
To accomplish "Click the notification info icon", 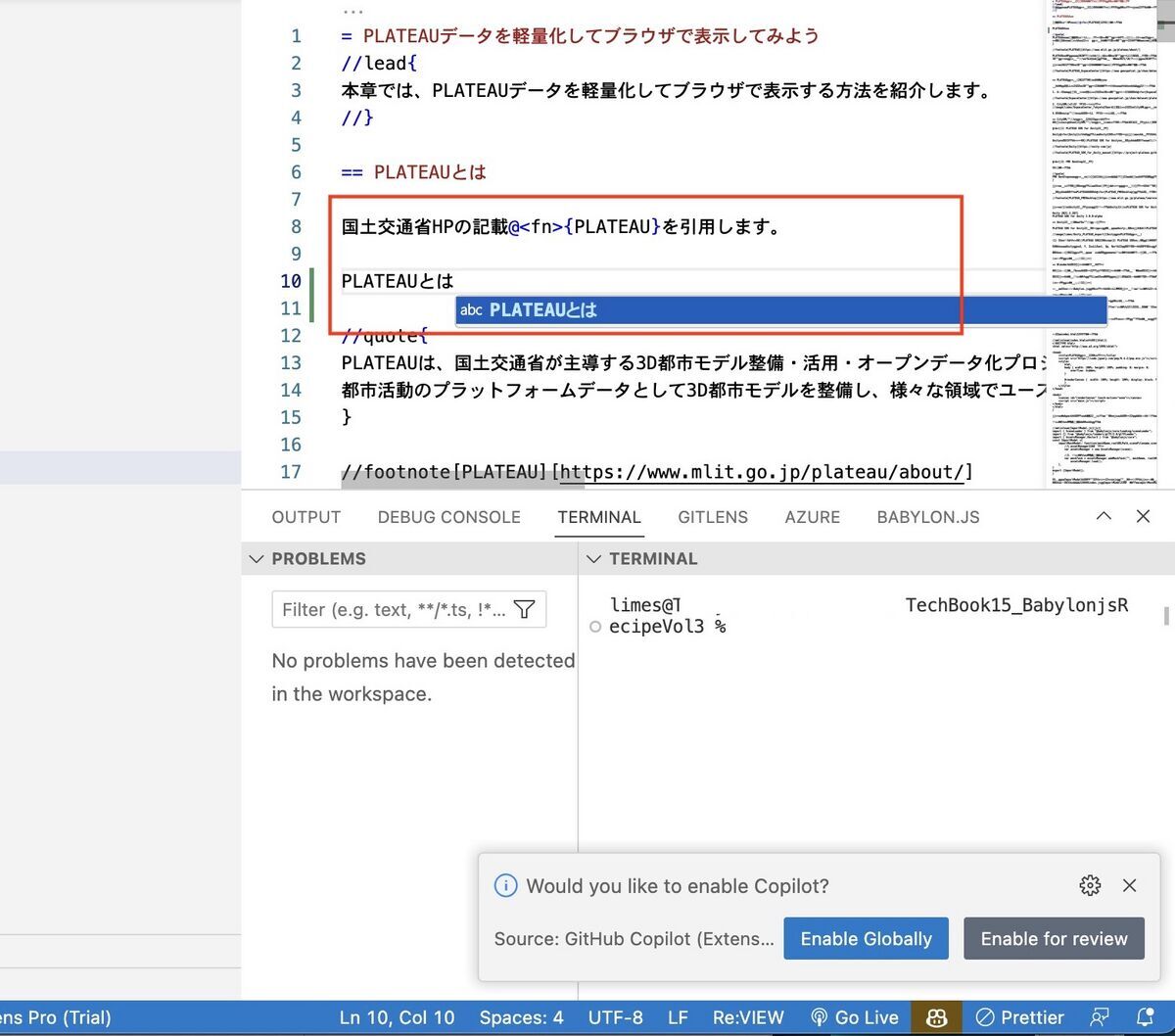I will [x=505, y=886].
